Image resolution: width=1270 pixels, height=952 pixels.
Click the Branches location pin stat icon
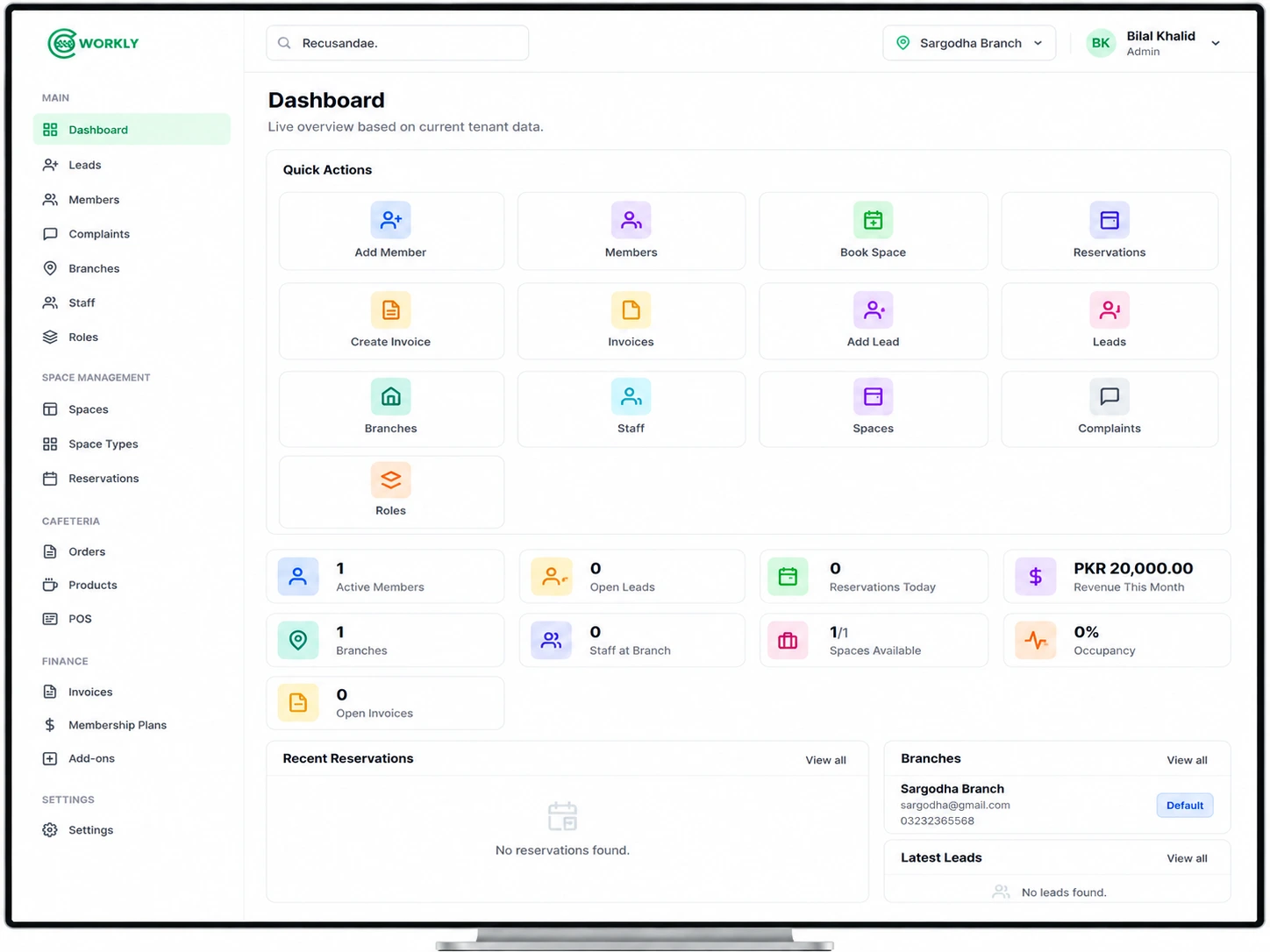298,640
